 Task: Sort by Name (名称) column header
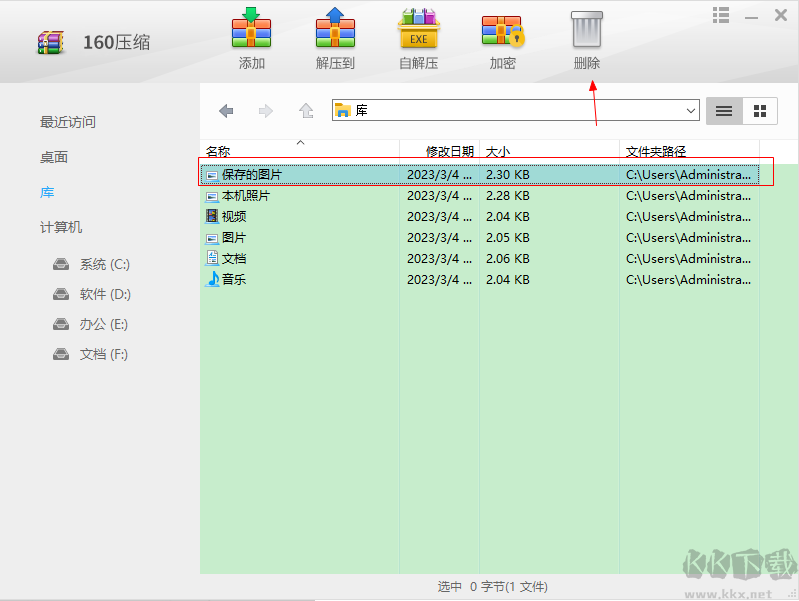[x=218, y=152]
